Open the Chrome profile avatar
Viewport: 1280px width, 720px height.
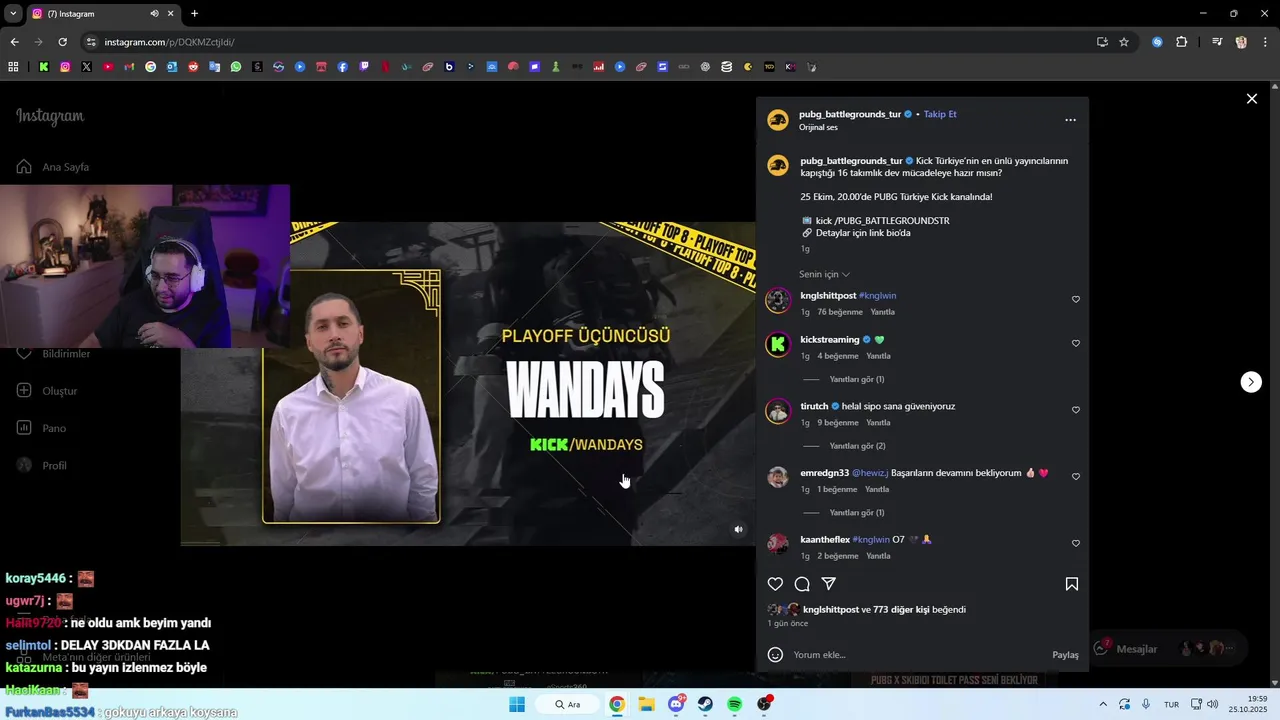point(1241,42)
